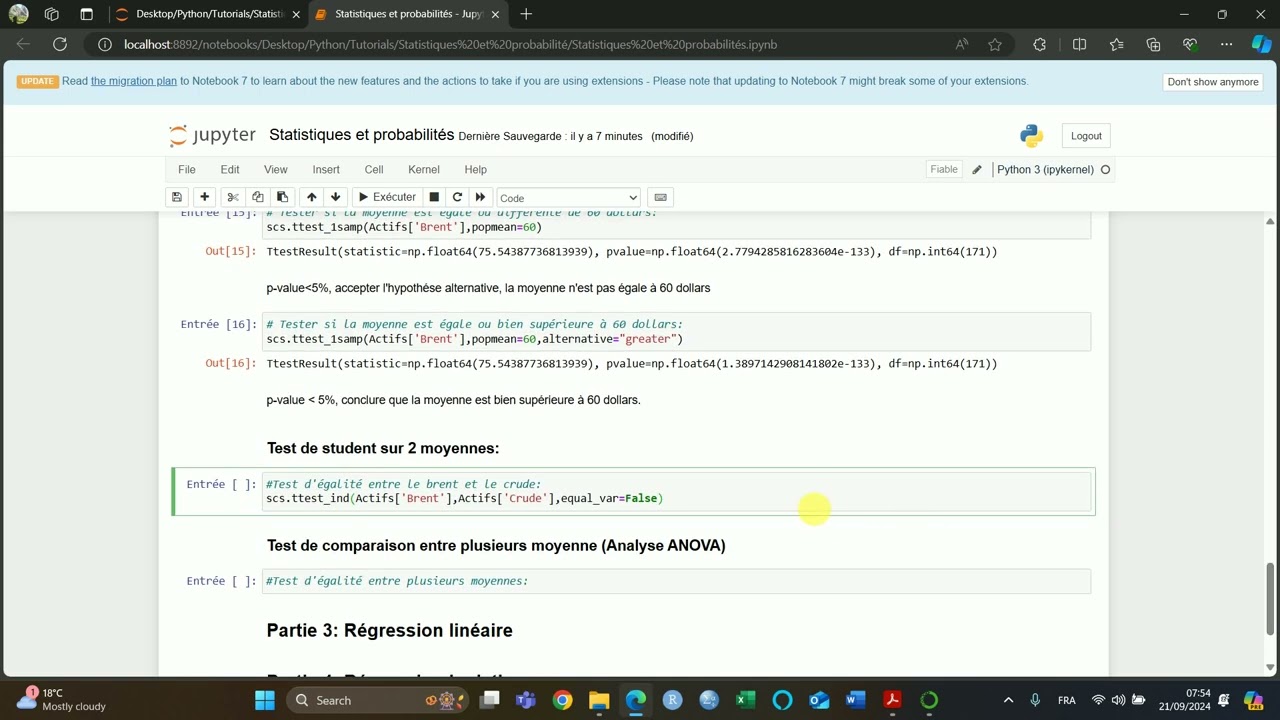Screen dimensions: 1280x720
Task: Open the Cell menu
Action: 374,169
